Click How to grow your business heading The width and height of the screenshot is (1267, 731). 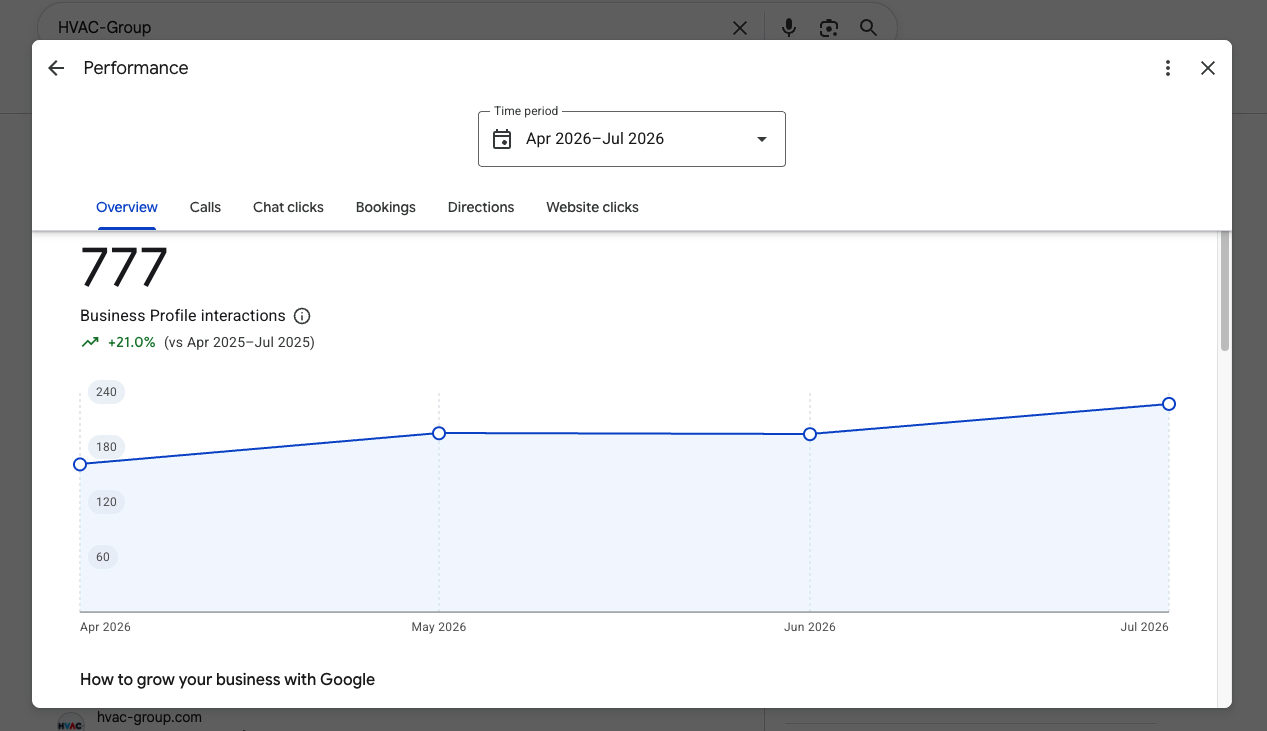tap(227, 680)
